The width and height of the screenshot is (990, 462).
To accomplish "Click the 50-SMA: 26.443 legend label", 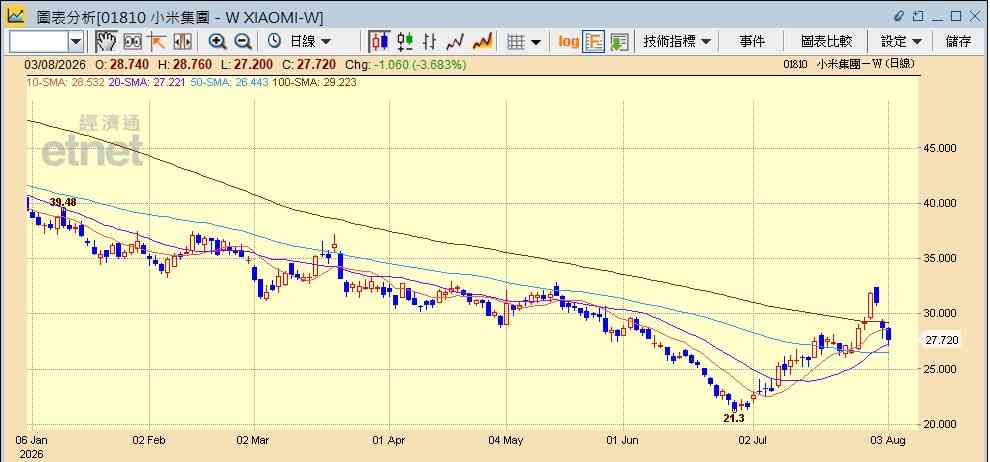I will click(x=228, y=82).
